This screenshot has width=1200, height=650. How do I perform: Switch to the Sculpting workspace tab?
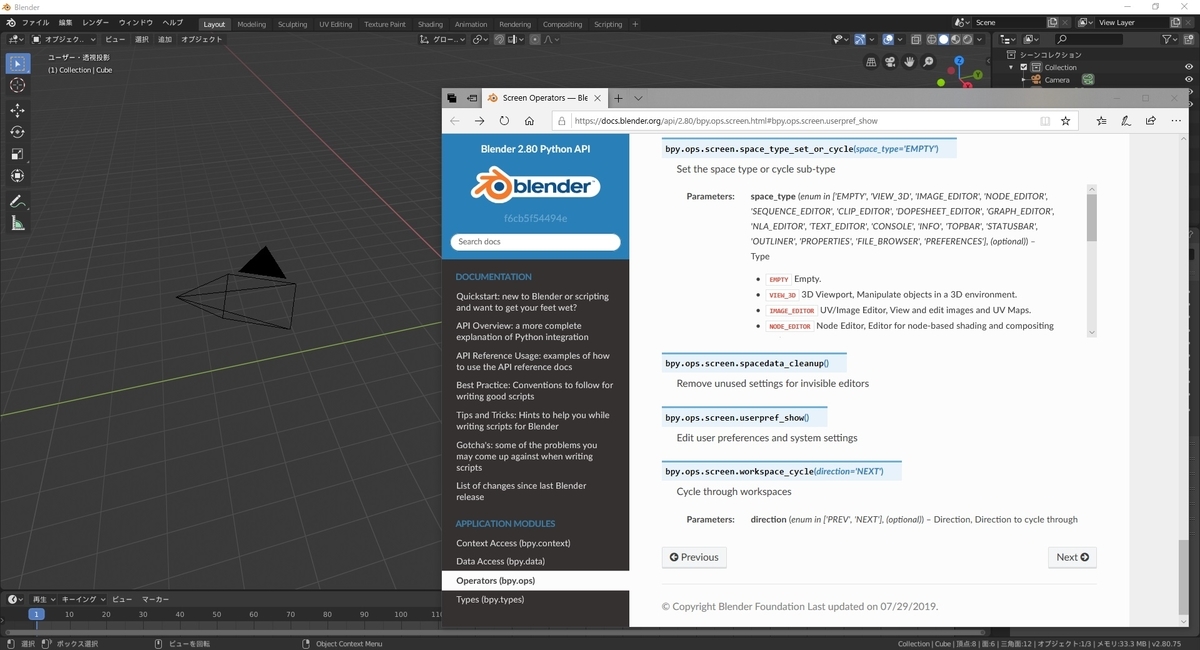(x=293, y=24)
